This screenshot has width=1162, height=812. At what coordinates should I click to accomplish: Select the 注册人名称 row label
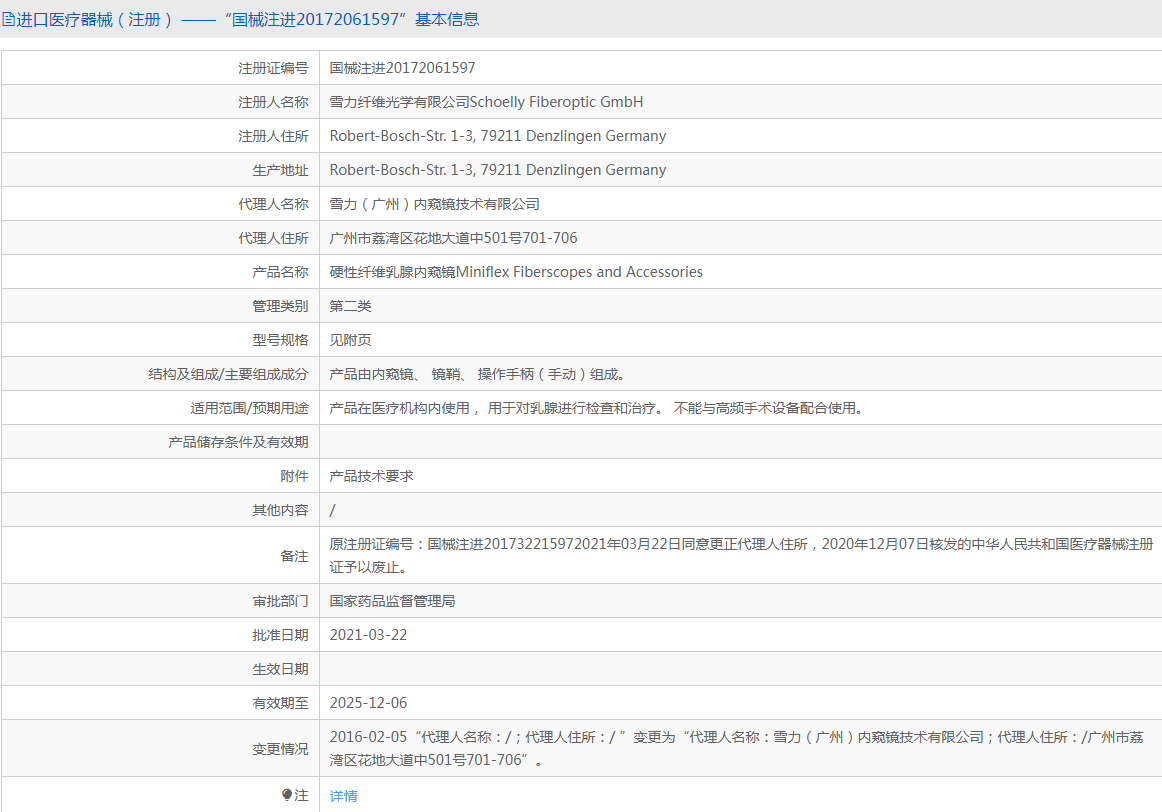pos(273,102)
